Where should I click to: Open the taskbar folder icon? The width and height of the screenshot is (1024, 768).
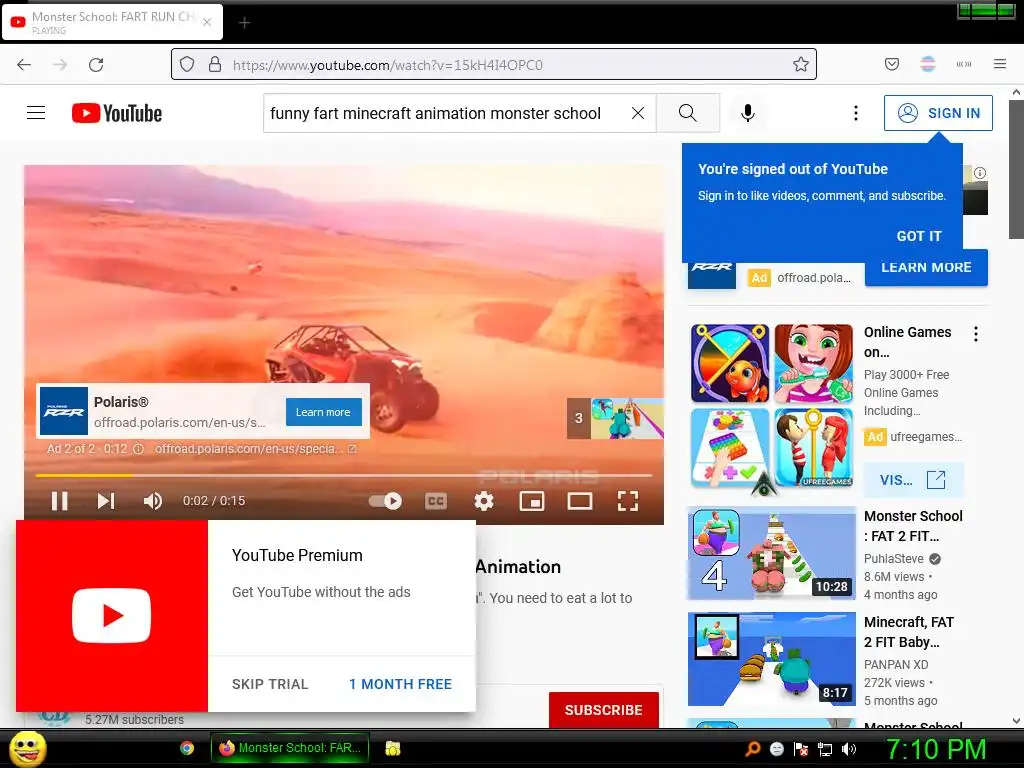click(x=392, y=748)
